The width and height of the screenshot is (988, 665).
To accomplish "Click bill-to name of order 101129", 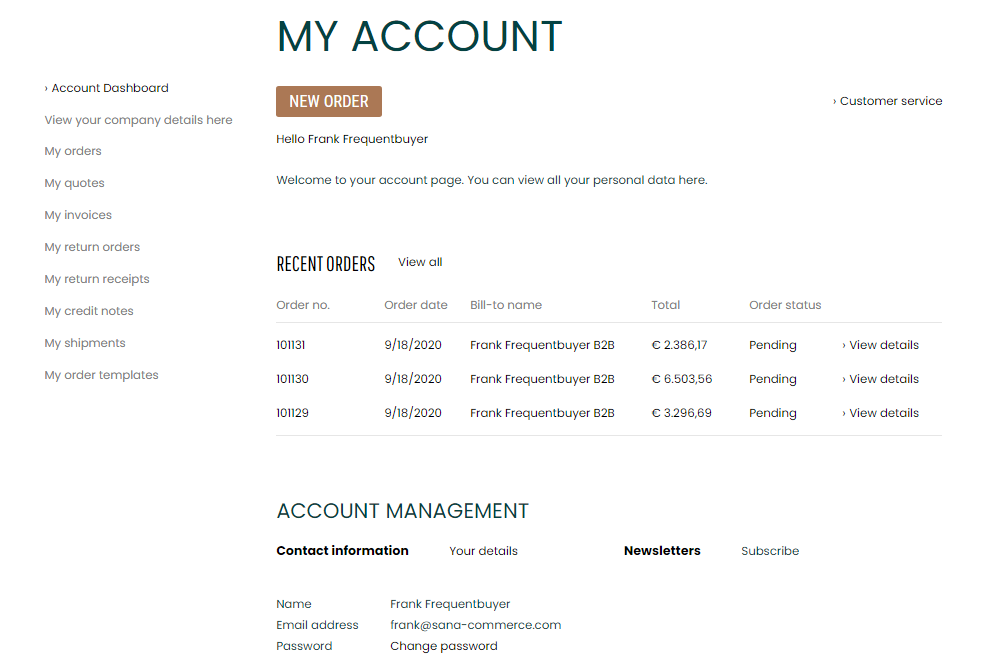I will point(542,413).
